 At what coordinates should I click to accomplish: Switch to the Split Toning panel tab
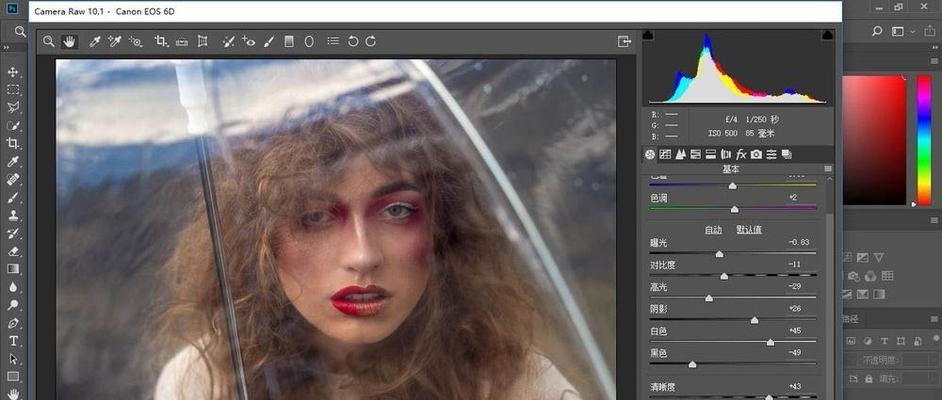[711, 154]
